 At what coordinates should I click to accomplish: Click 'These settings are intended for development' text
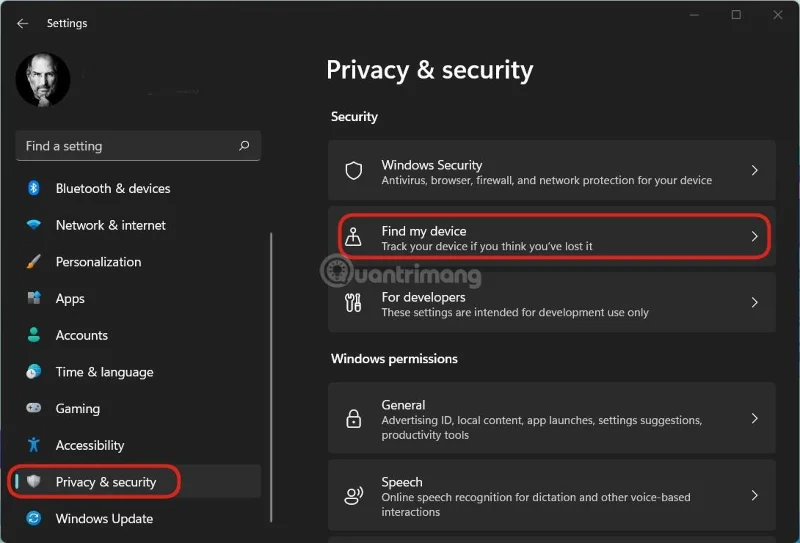[x=515, y=312]
